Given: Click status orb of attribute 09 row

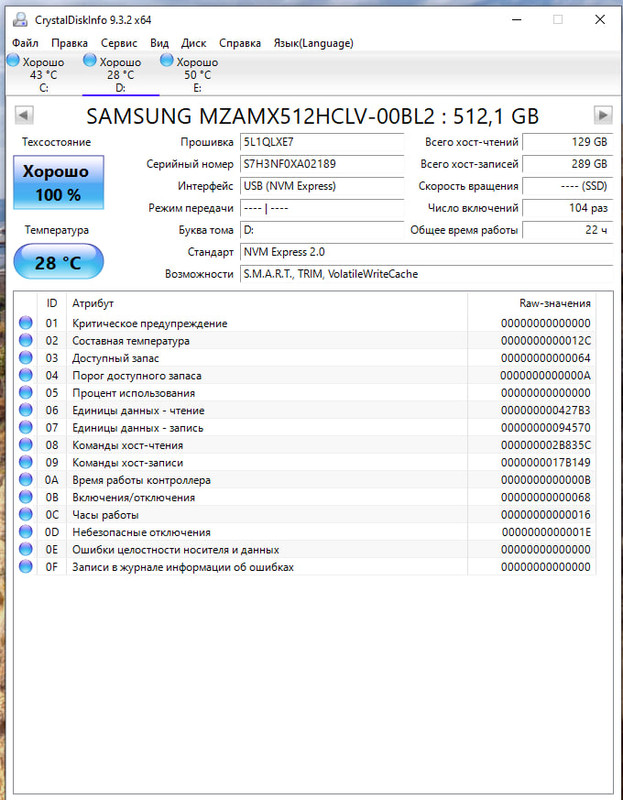Looking at the screenshot, I should tap(26, 462).
